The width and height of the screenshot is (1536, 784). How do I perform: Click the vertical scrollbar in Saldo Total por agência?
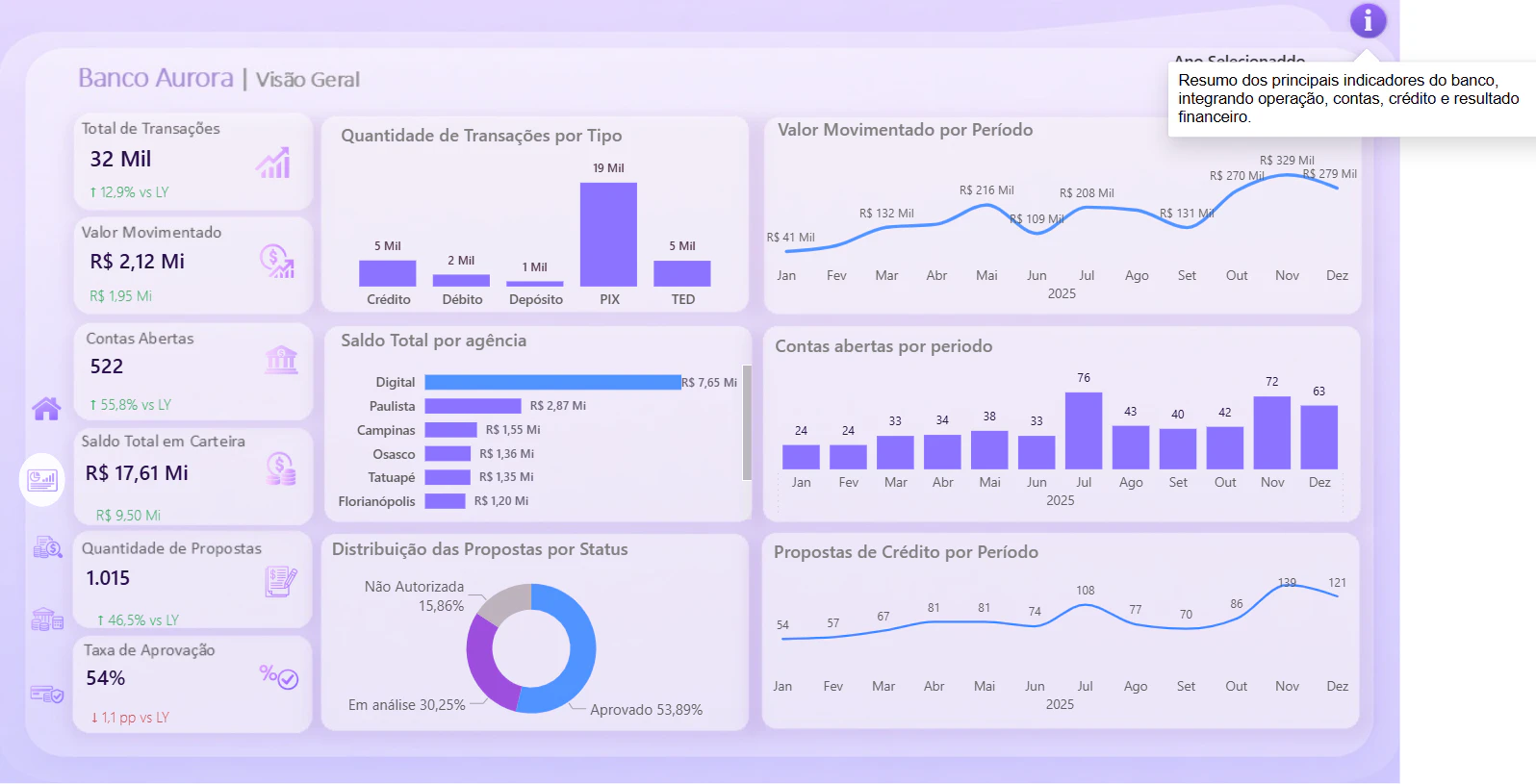(x=747, y=422)
